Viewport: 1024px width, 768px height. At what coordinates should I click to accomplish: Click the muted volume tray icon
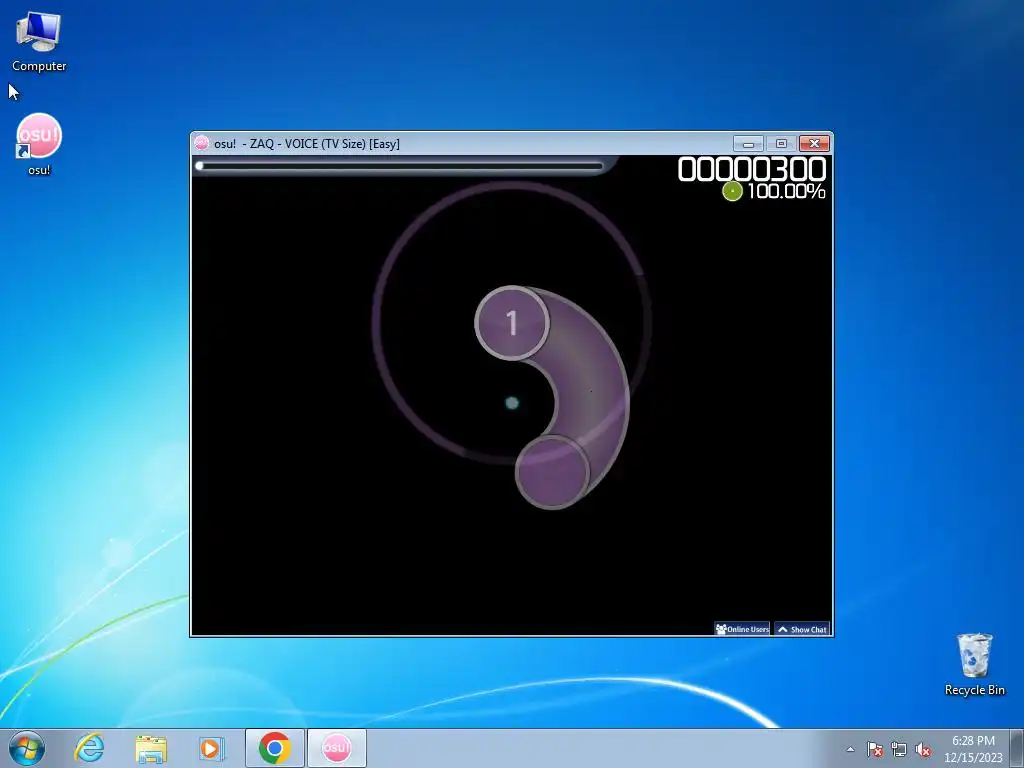[x=923, y=749]
